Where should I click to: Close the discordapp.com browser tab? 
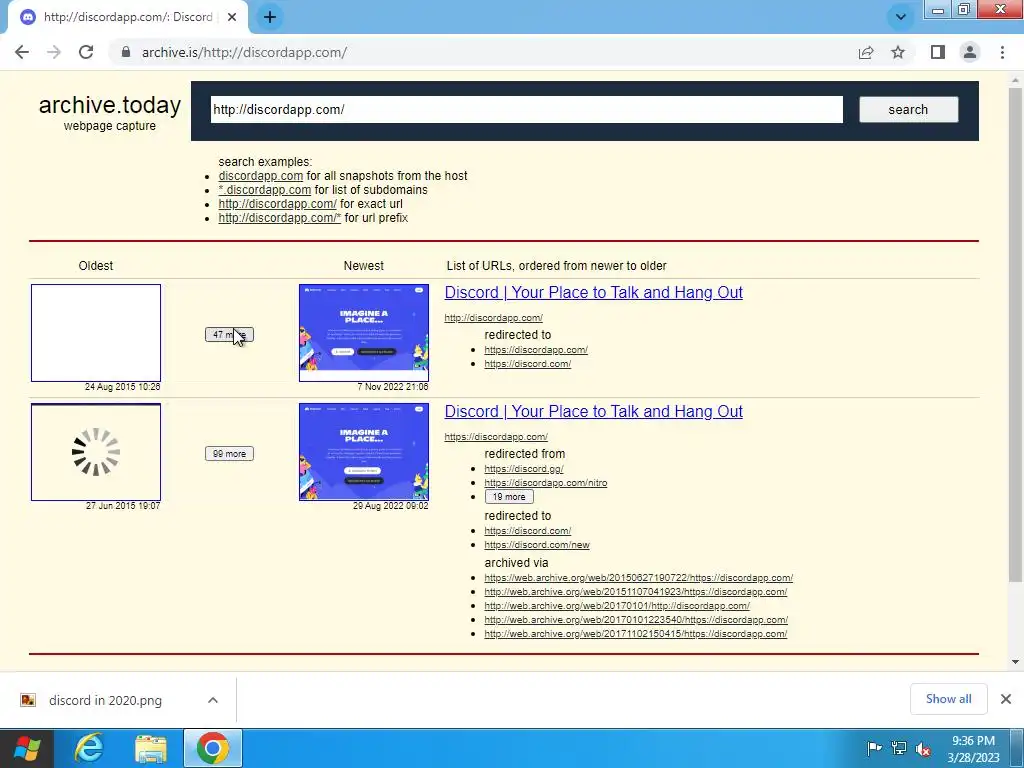click(x=232, y=17)
